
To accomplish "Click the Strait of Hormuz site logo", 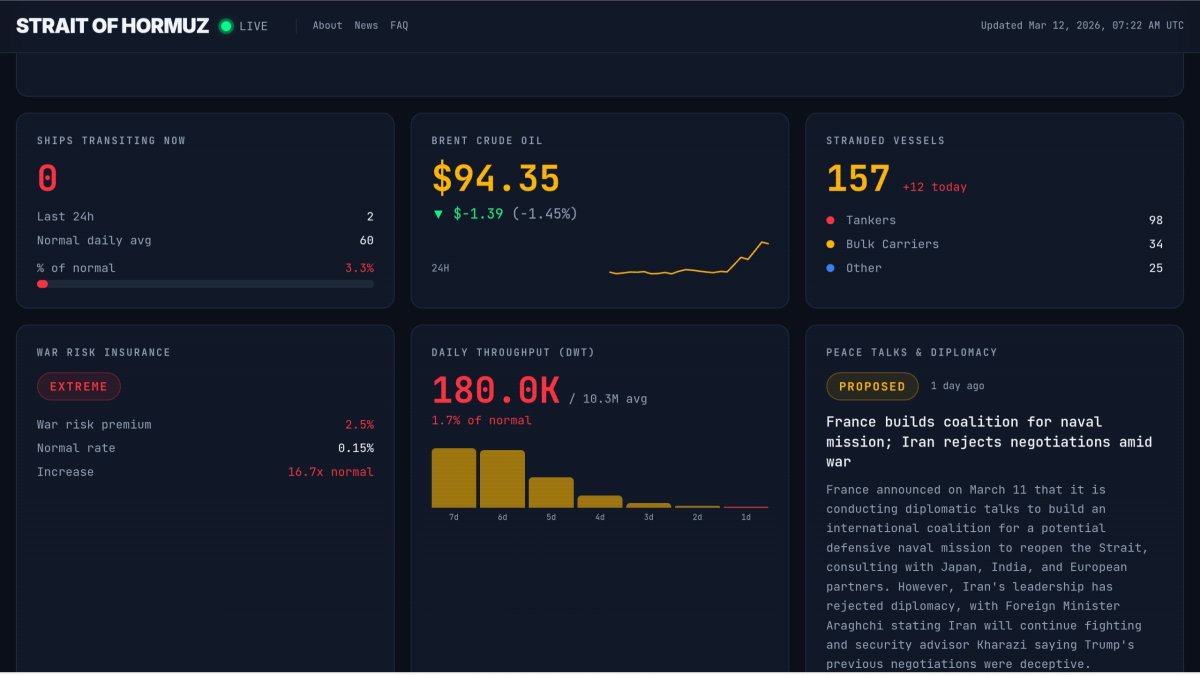I will point(112,26).
